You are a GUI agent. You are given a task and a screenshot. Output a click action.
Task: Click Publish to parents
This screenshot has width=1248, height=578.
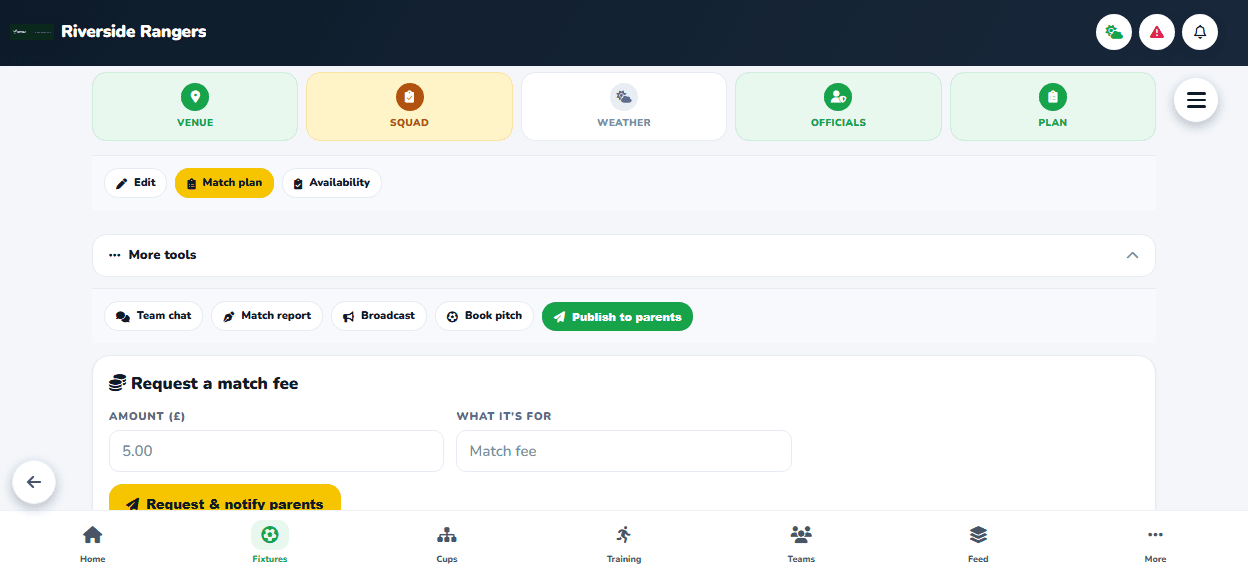coord(617,317)
